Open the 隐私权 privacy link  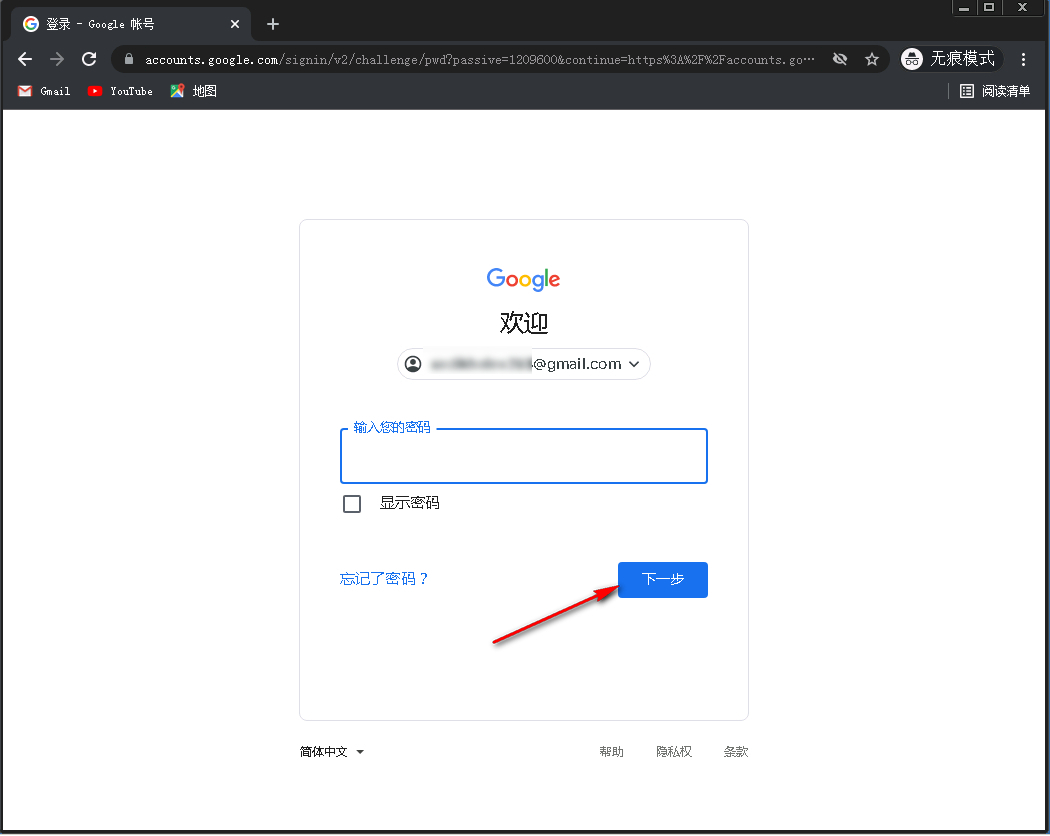674,752
